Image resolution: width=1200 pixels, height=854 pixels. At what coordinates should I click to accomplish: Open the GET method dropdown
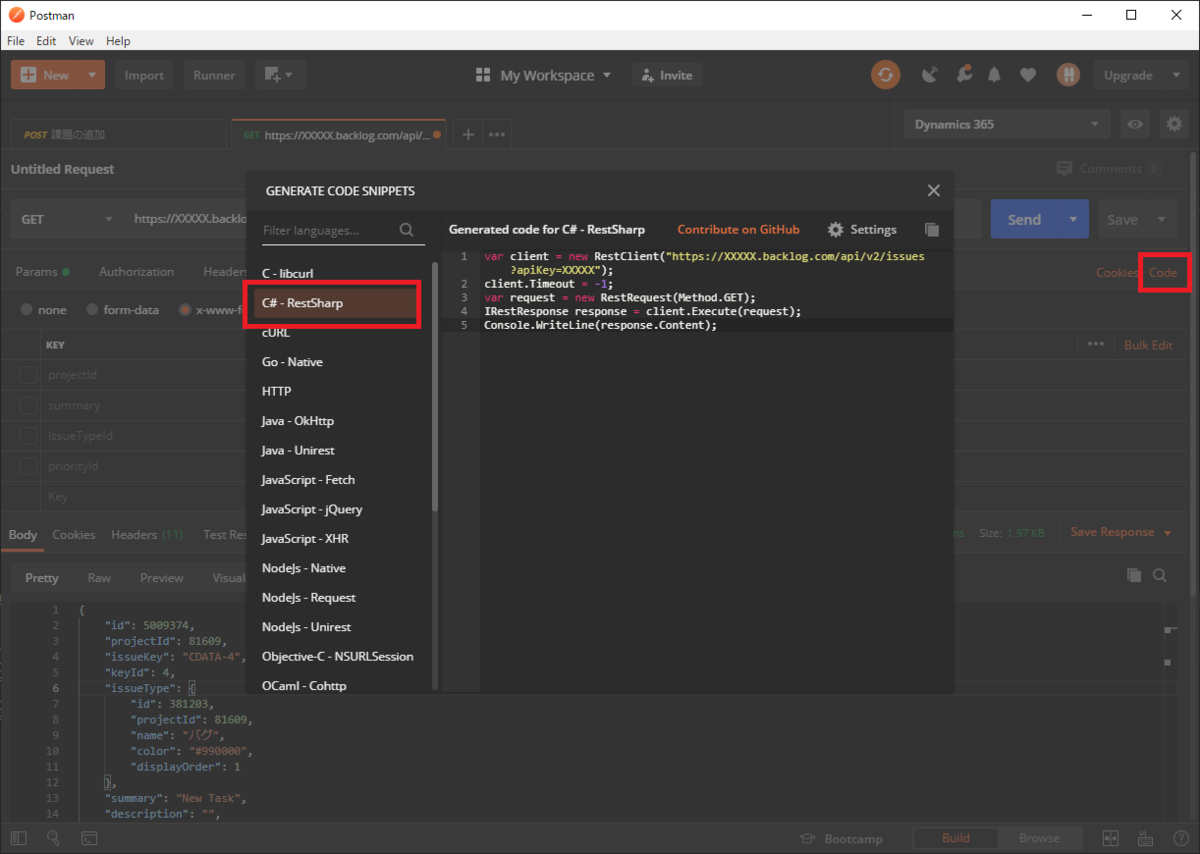[66, 219]
